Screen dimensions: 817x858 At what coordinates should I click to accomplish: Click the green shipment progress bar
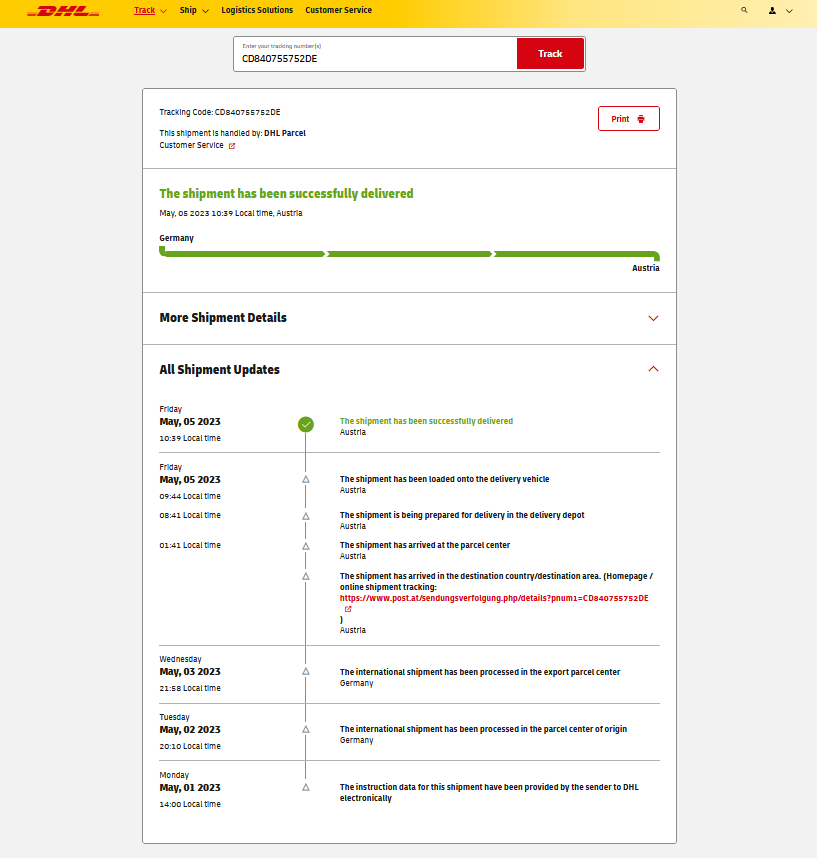(x=409, y=254)
